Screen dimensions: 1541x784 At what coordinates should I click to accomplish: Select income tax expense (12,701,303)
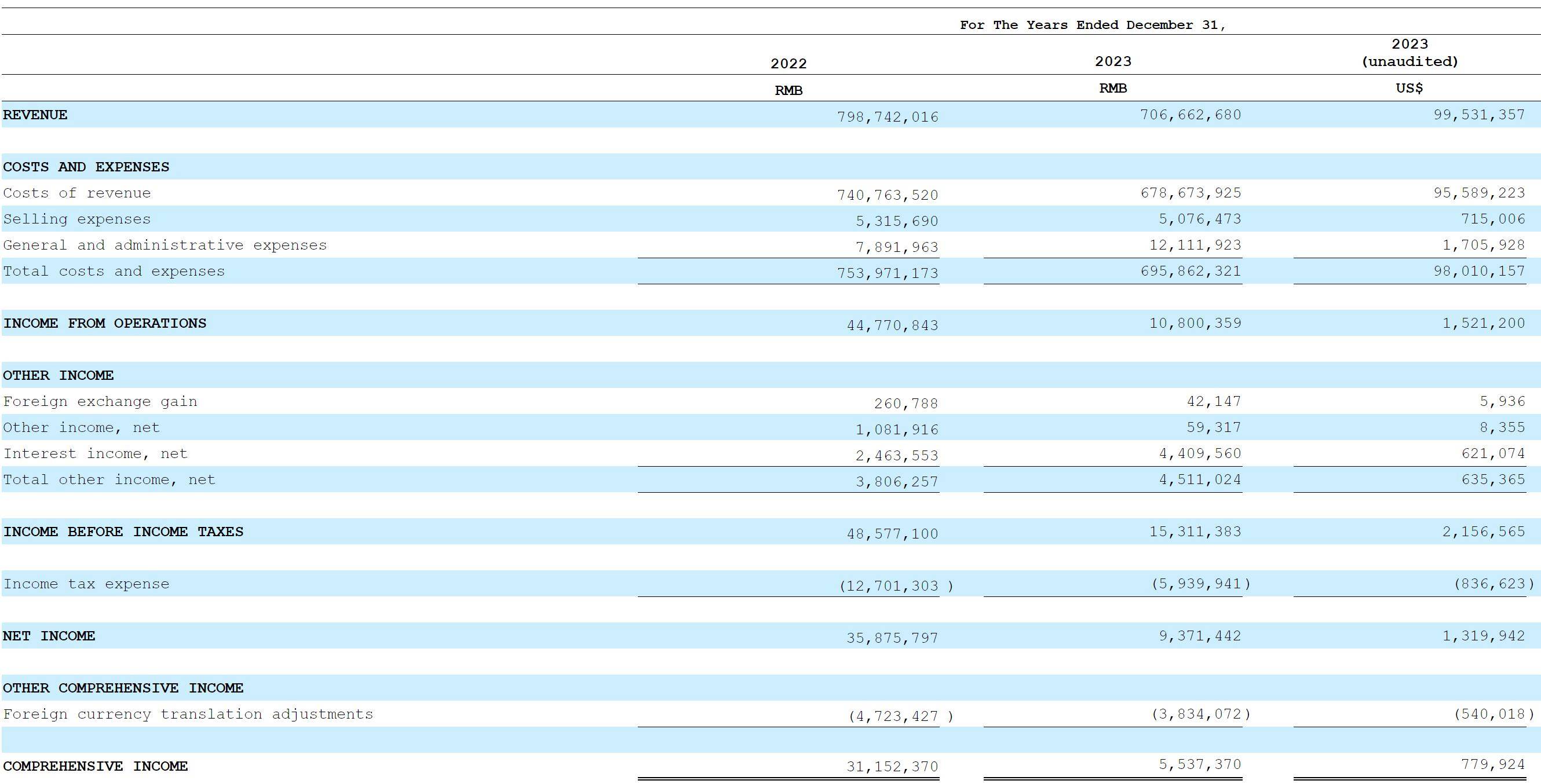(x=896, y=586)
